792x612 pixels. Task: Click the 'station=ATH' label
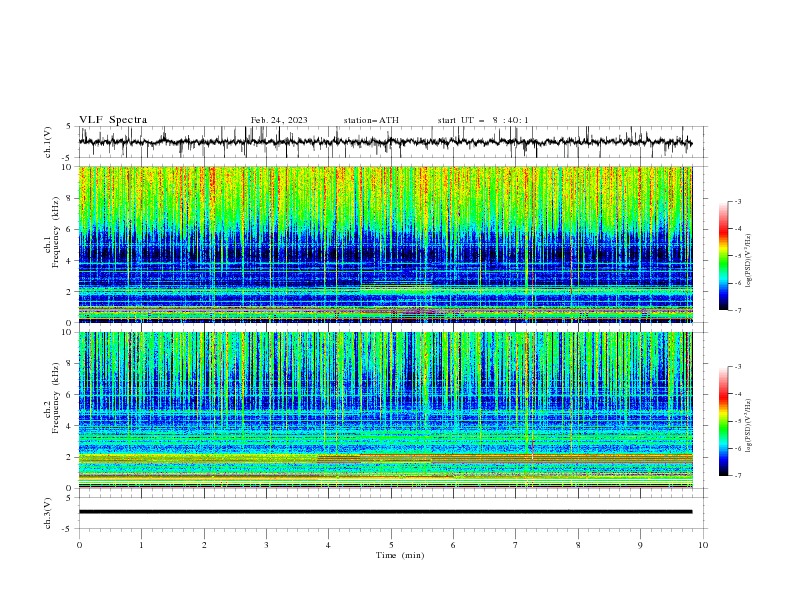click(x=371, y=120)
